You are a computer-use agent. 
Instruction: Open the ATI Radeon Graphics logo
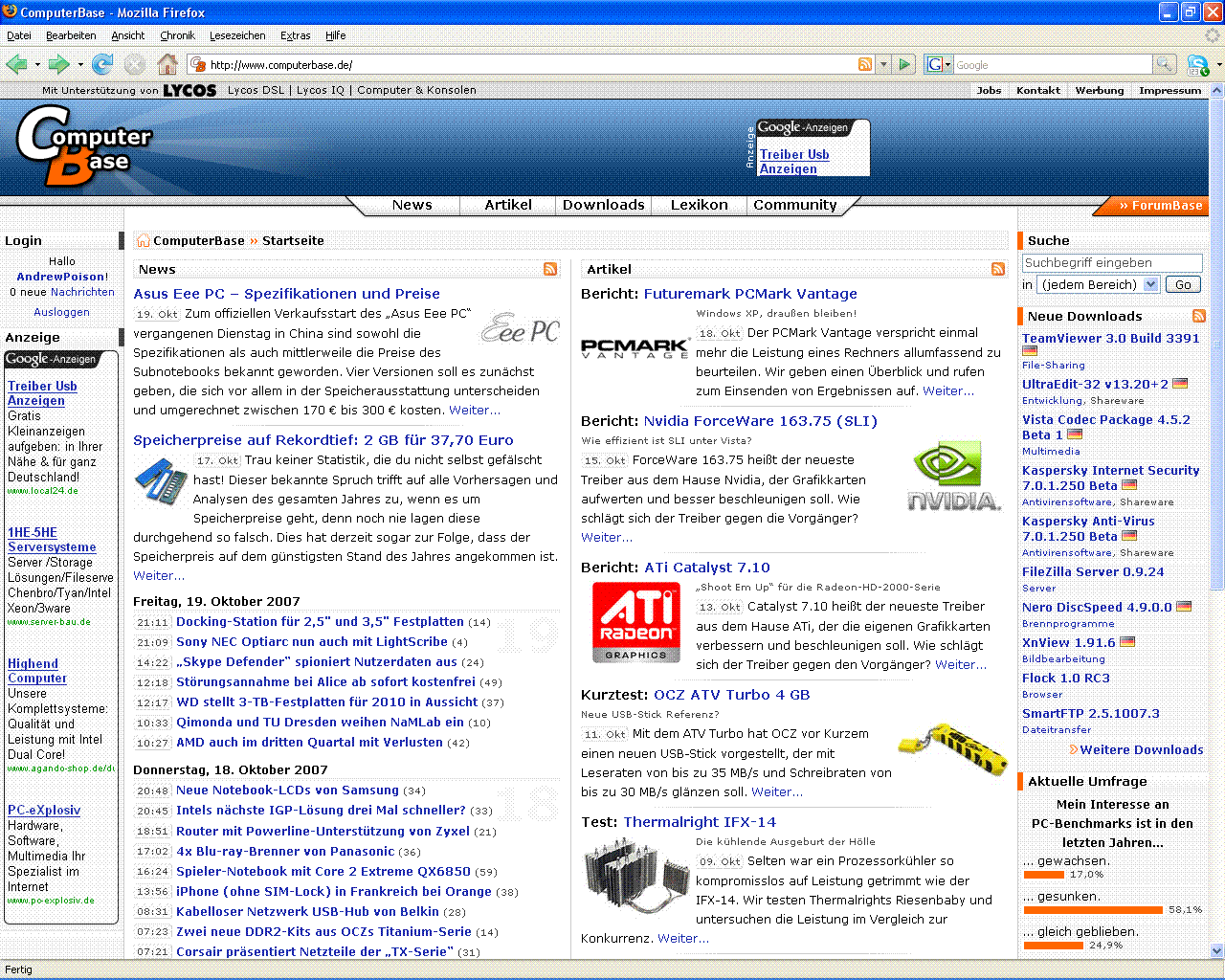click(635, 622)
